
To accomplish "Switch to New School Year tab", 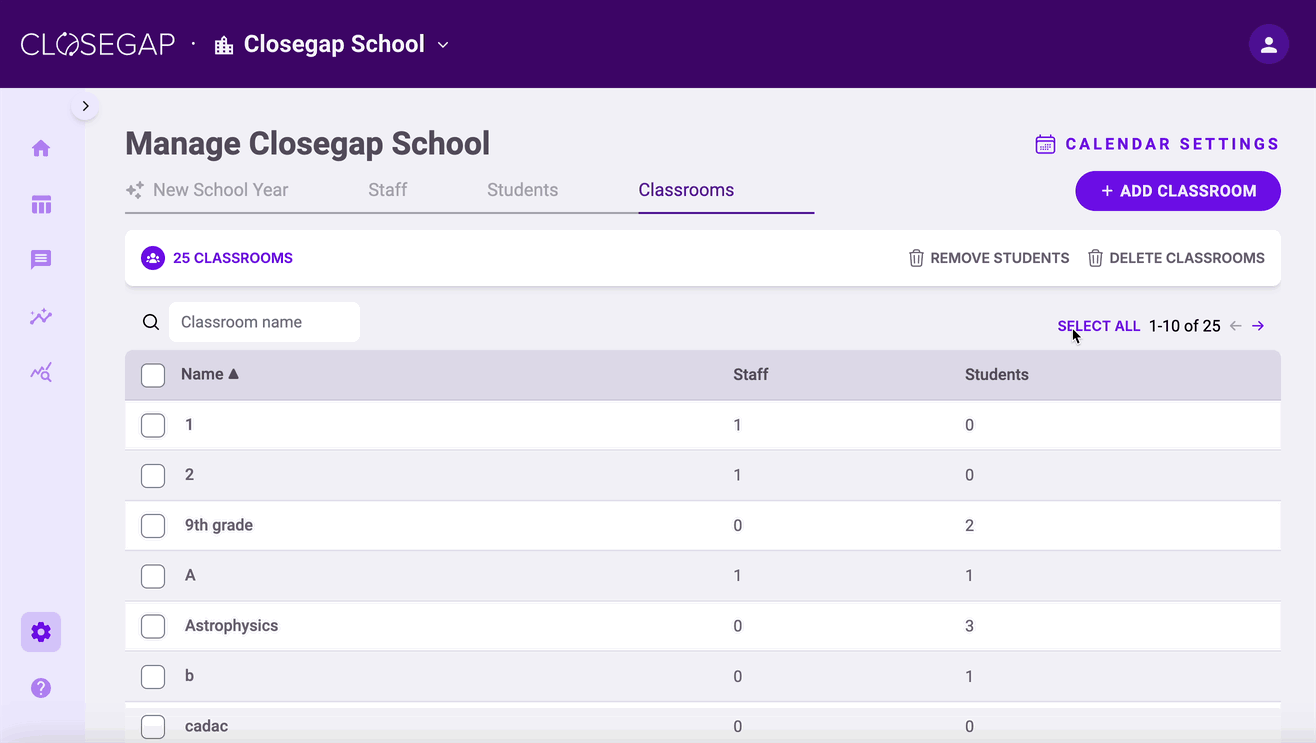I will coord(220,190).
